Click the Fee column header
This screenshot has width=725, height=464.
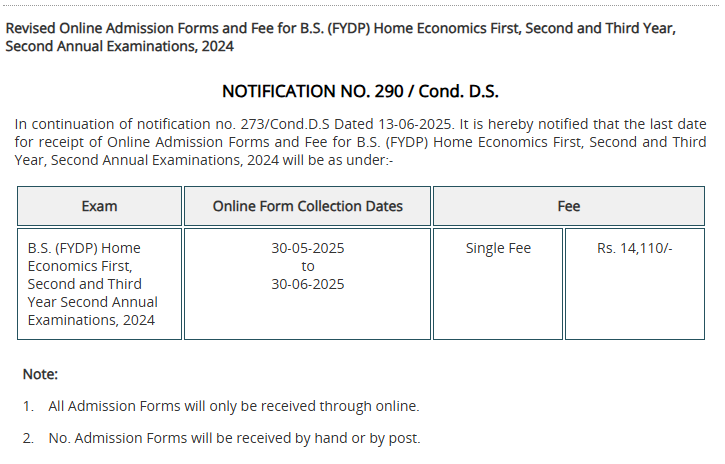coord(569,206)
